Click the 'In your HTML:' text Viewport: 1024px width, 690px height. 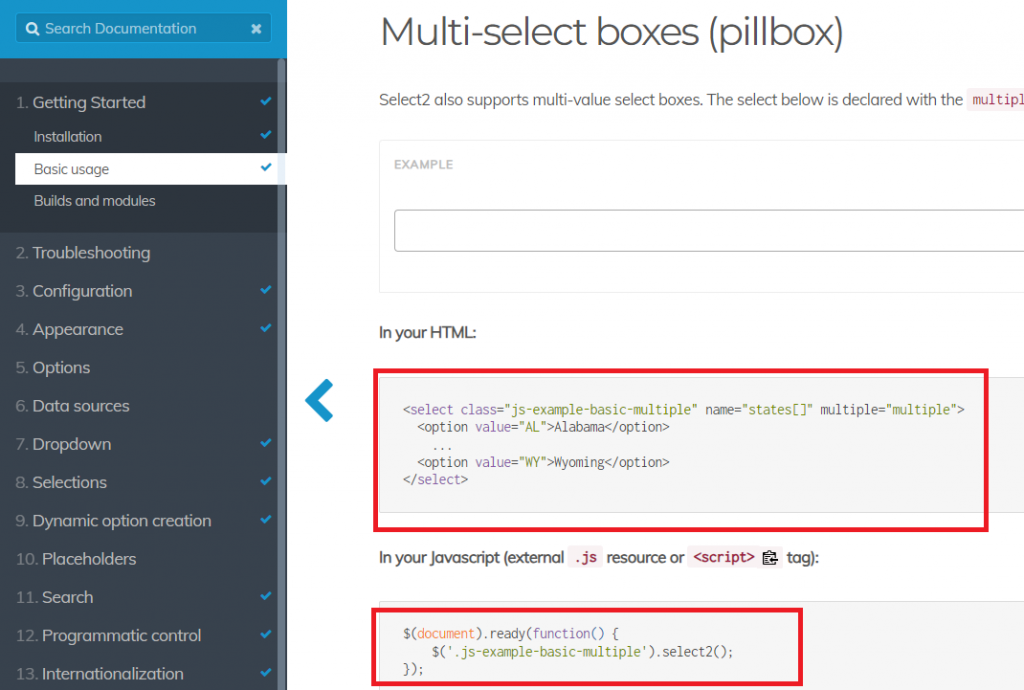click(428, 333)
